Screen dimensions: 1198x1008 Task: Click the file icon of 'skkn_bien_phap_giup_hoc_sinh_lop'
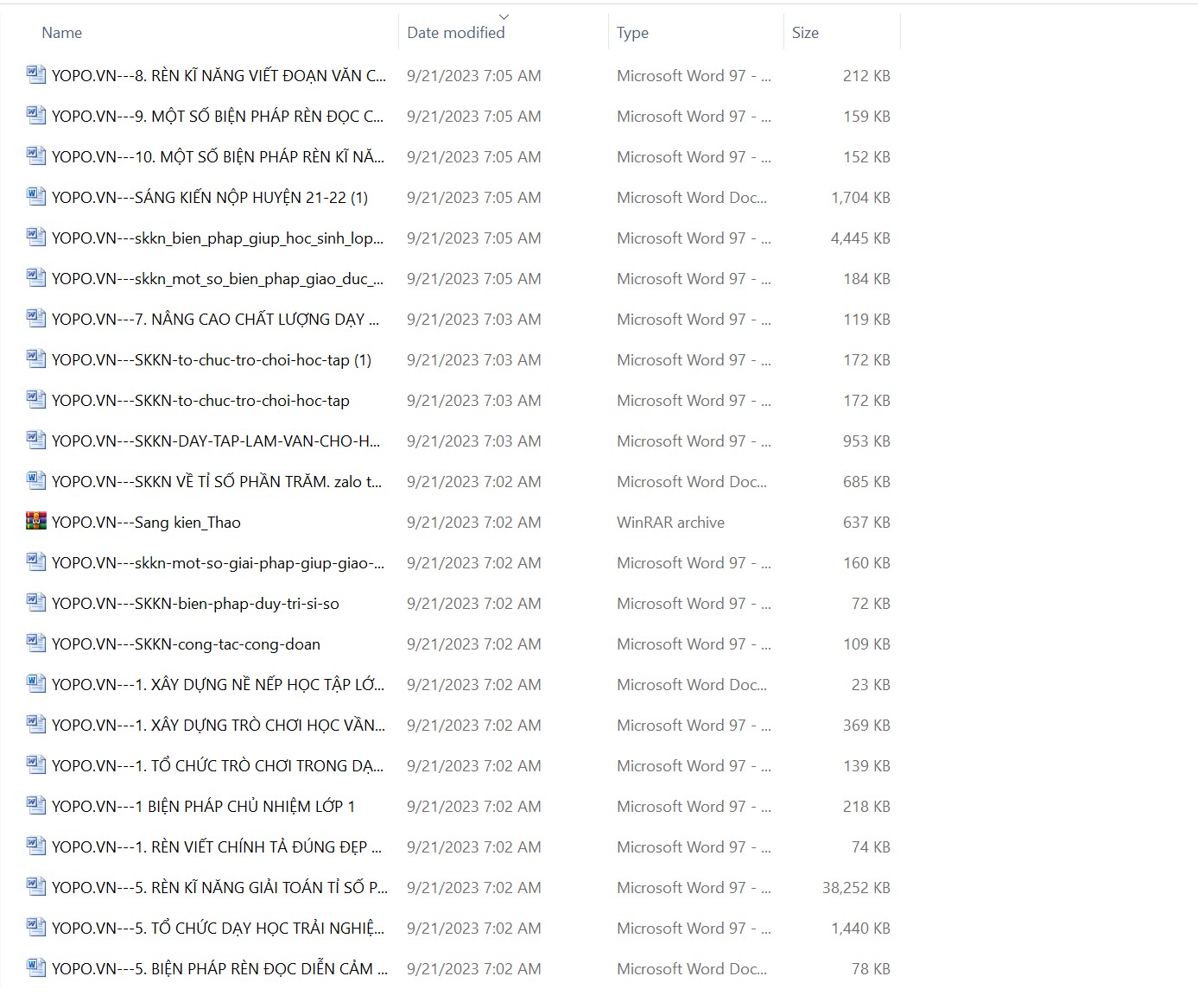pyautogui.click(x=36, y=238)
